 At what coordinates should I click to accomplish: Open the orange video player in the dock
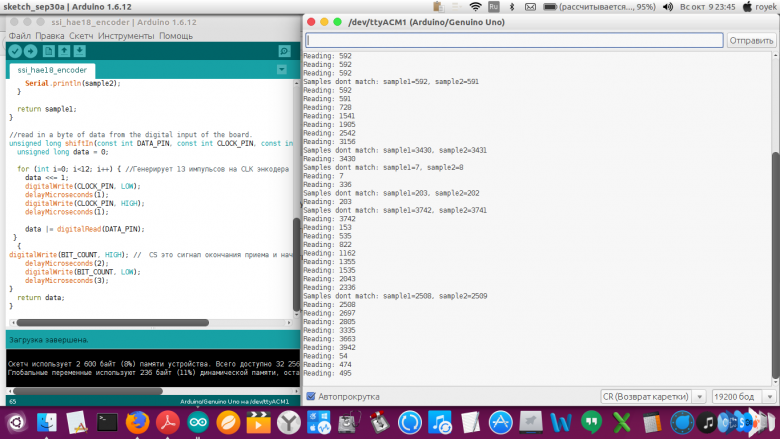tap(259, 423)
